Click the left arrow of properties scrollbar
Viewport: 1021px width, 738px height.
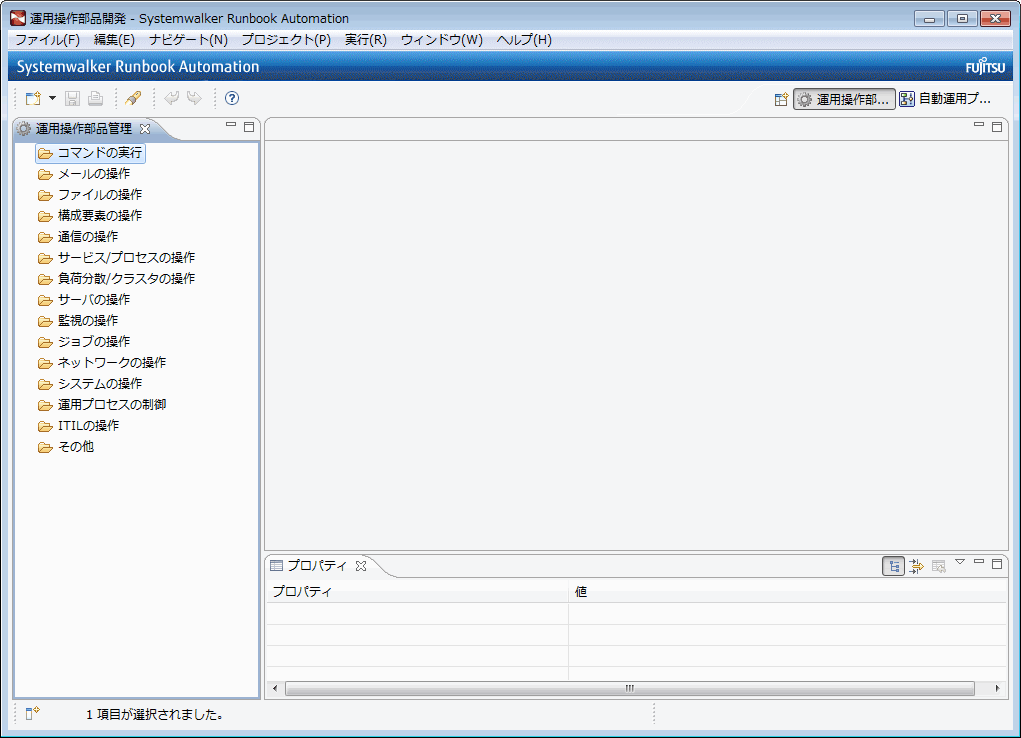coord(275,688)
